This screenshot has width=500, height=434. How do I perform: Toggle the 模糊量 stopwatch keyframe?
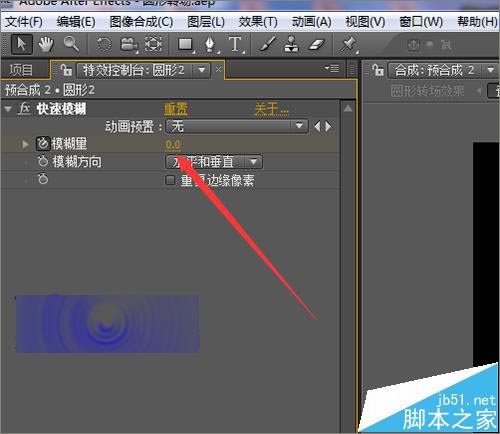pyautogui.click(x=43, y=144)
